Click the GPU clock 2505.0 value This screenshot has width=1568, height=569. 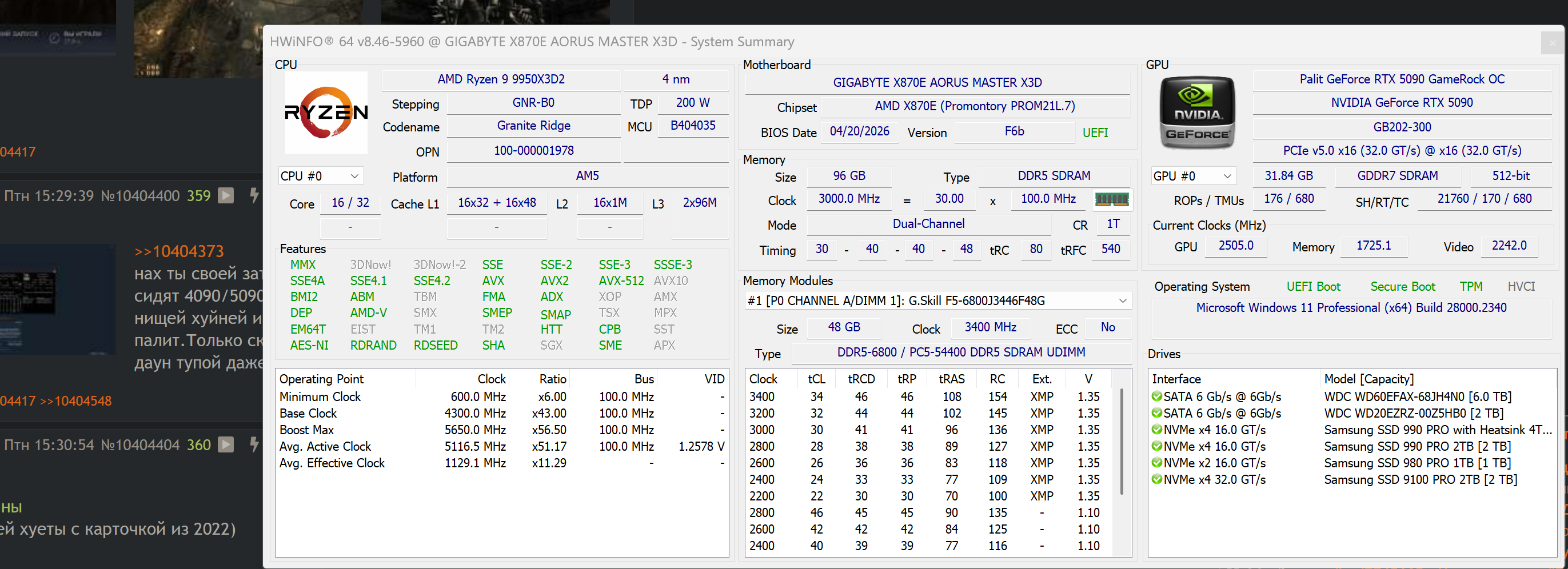point(1236,246)
